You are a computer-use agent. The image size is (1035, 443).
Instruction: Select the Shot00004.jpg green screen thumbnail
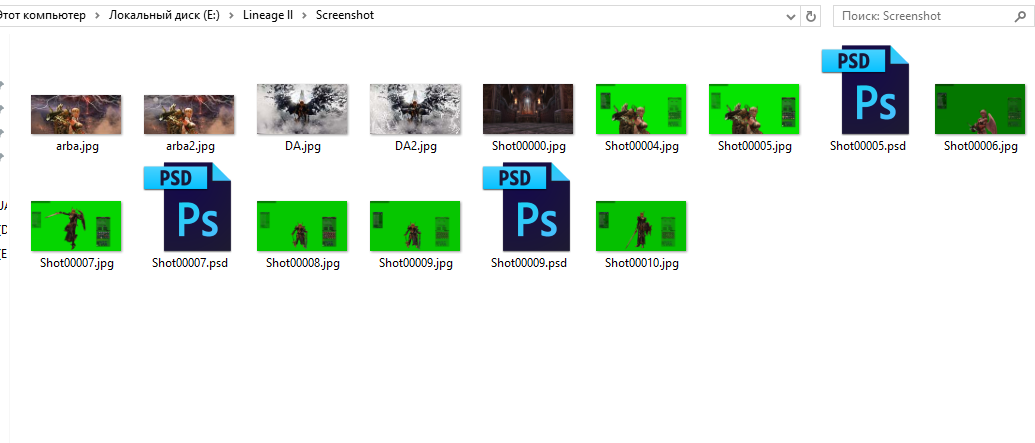pyautogui.click(x=641, y=109)
